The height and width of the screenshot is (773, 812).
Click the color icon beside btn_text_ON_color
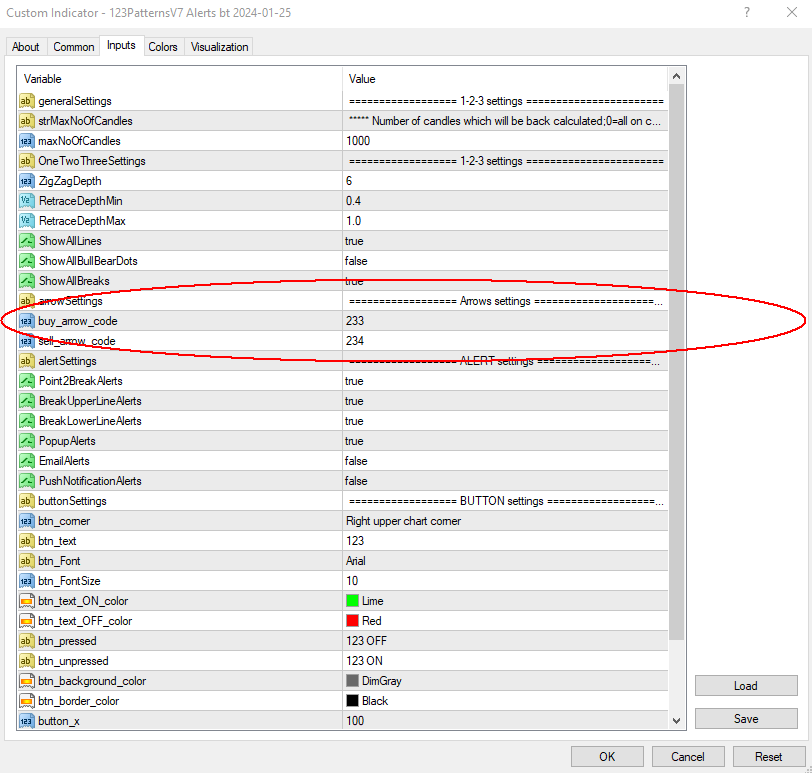click(26, 601)
